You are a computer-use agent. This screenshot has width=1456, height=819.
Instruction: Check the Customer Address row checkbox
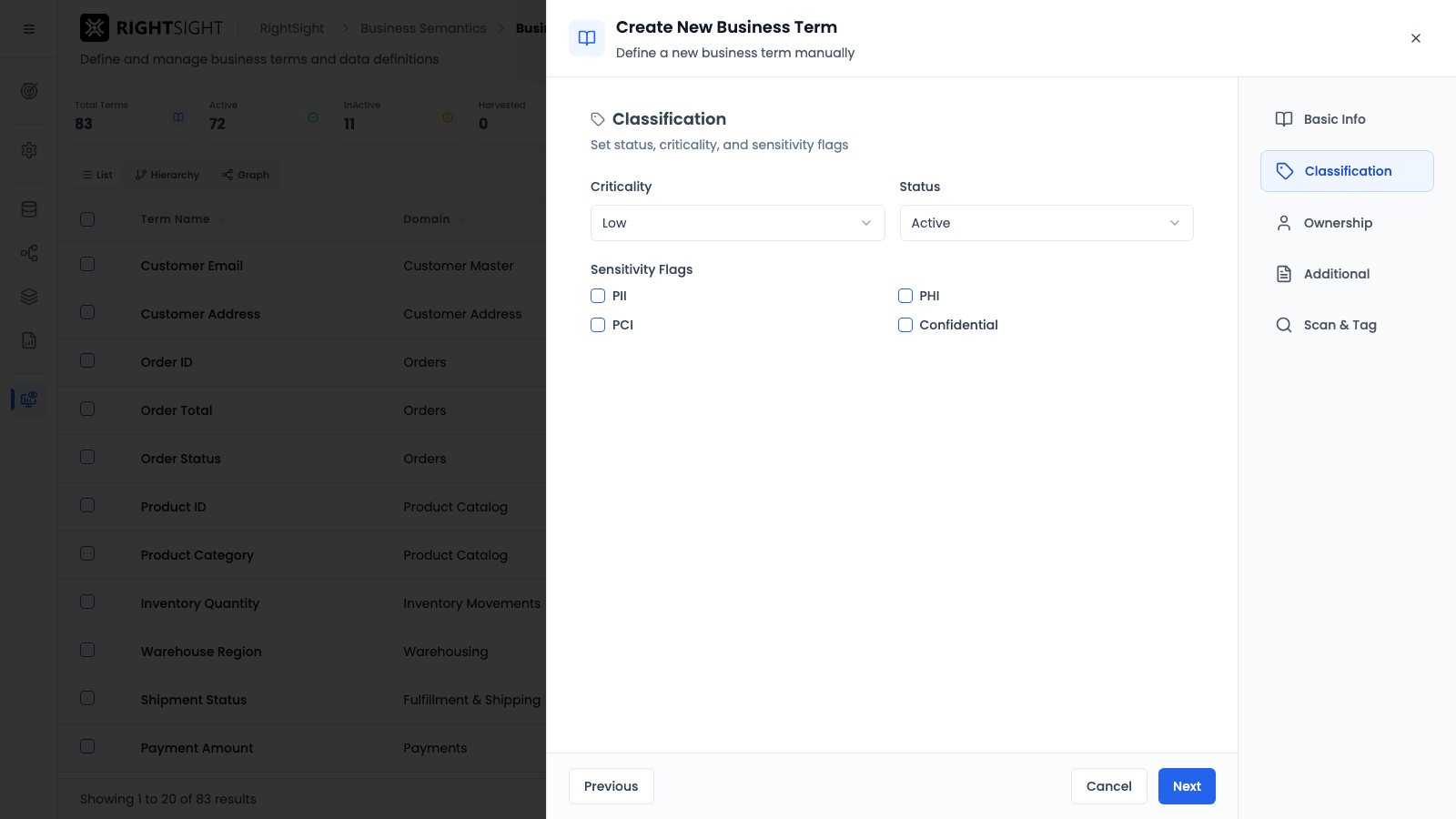(87, 312)
